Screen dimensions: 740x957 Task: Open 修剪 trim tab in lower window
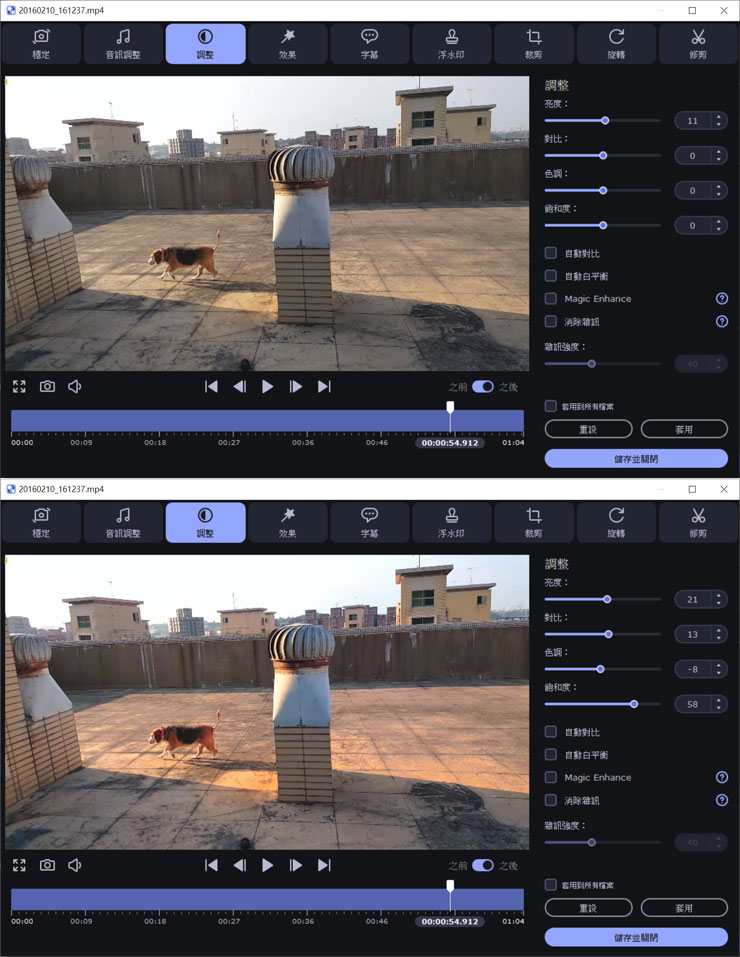(698, 522)
